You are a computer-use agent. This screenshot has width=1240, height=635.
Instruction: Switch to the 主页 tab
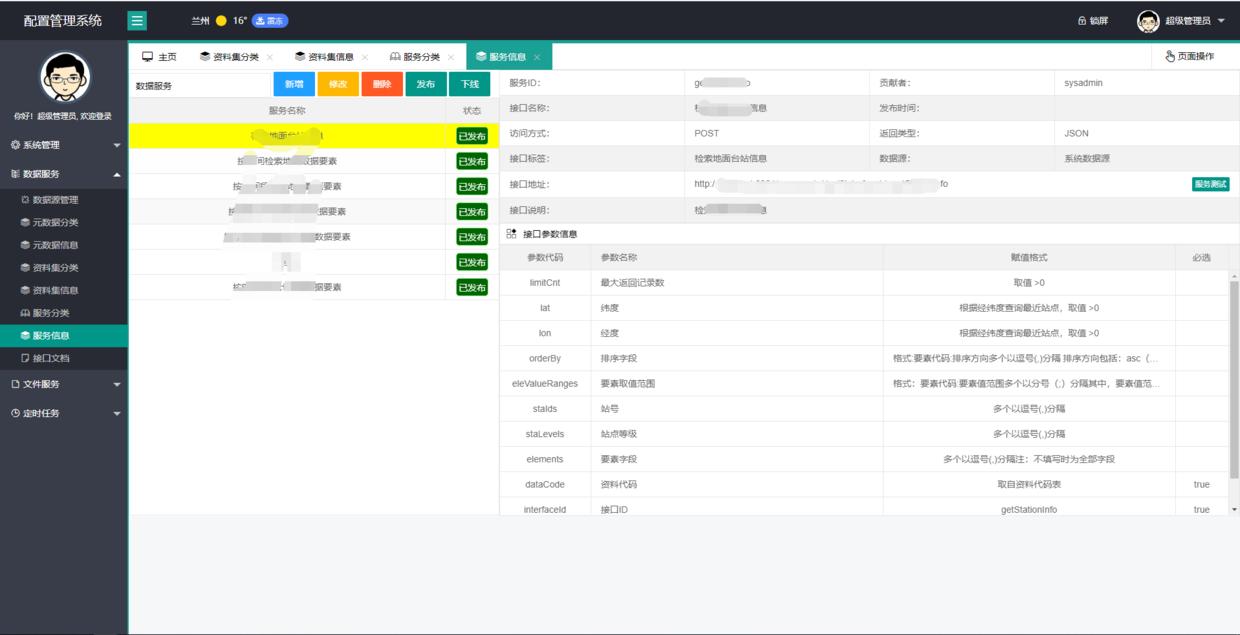pos(159,57)
